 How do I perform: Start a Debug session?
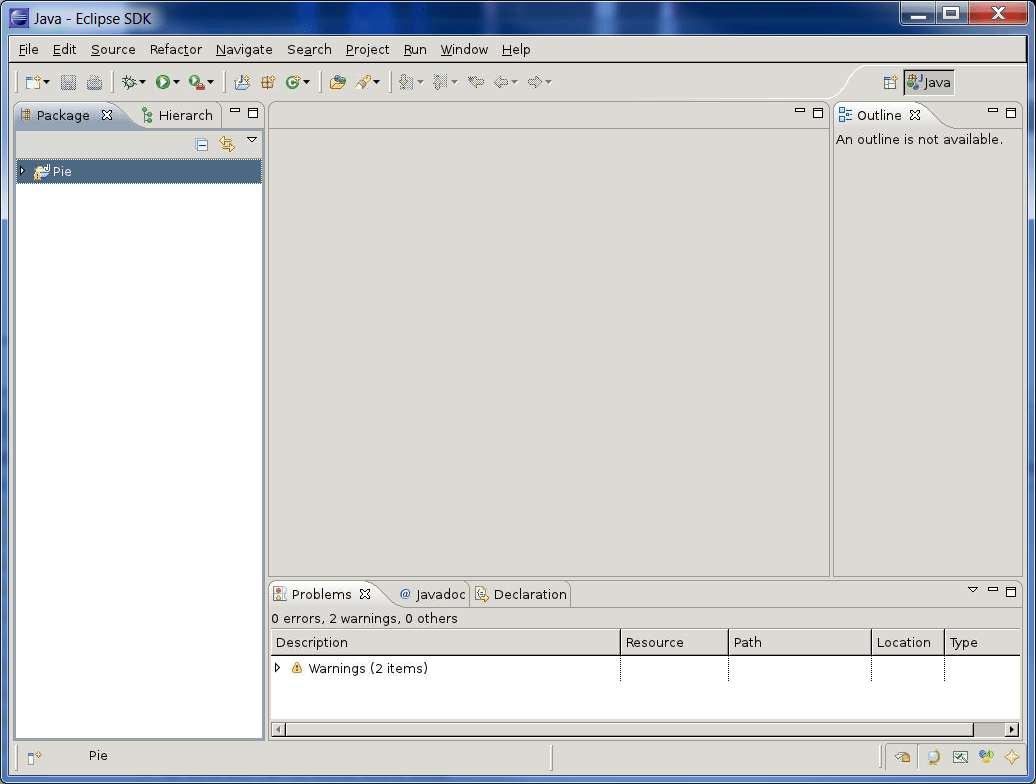click(x=130, y=82)
